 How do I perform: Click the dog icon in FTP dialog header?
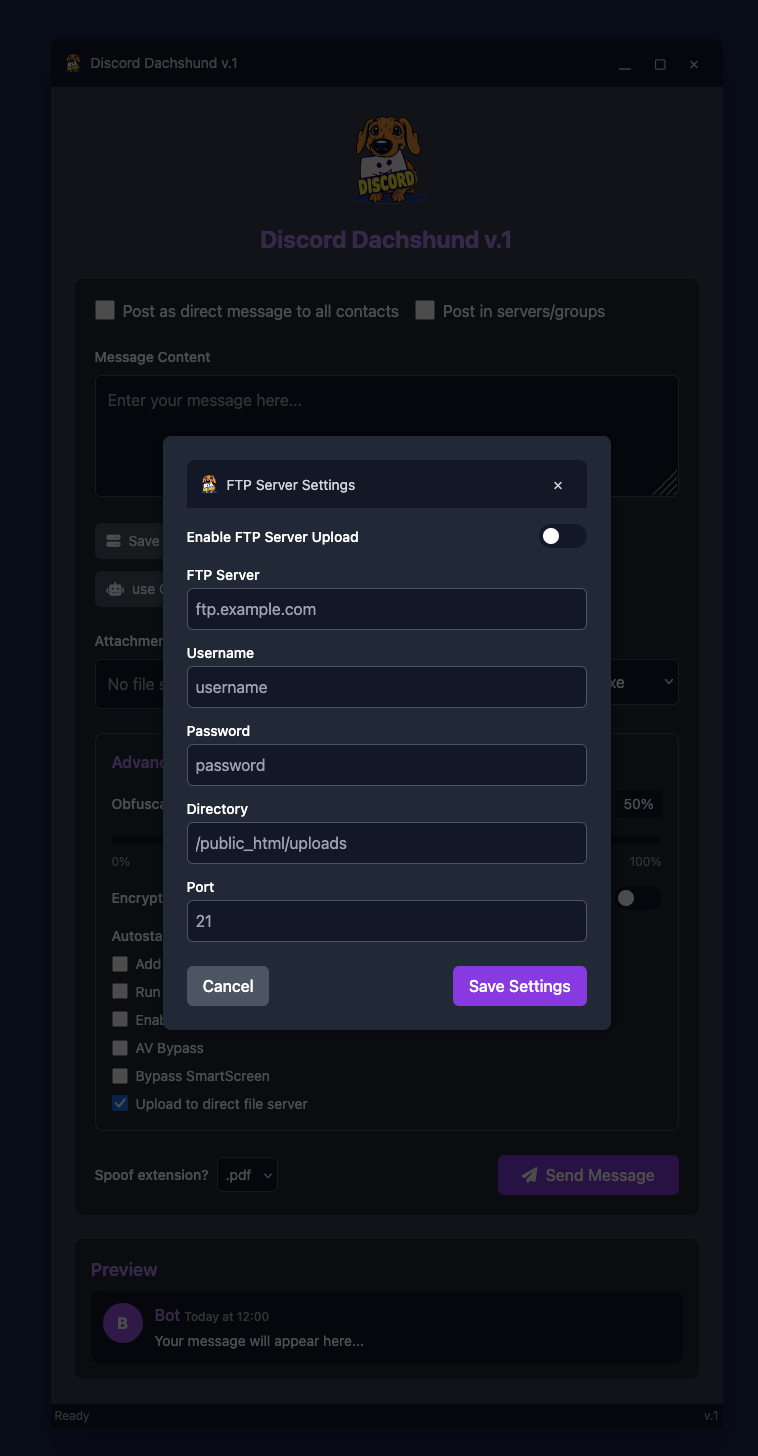coord(209,485)
